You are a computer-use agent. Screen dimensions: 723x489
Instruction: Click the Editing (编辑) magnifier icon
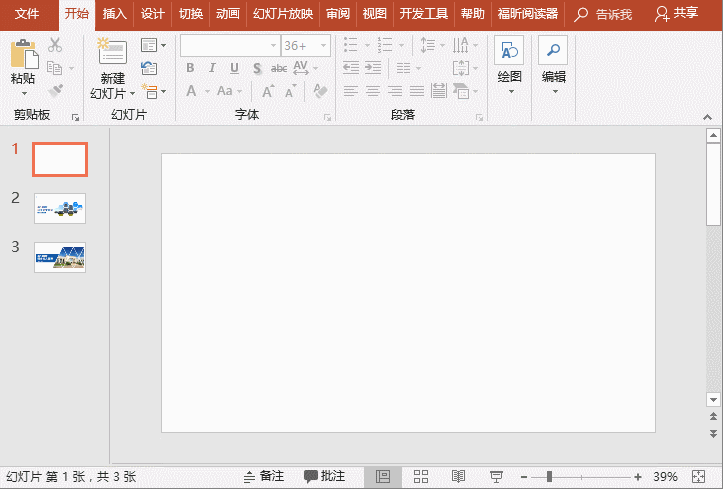pyautogui.click(x=553, y=52)
